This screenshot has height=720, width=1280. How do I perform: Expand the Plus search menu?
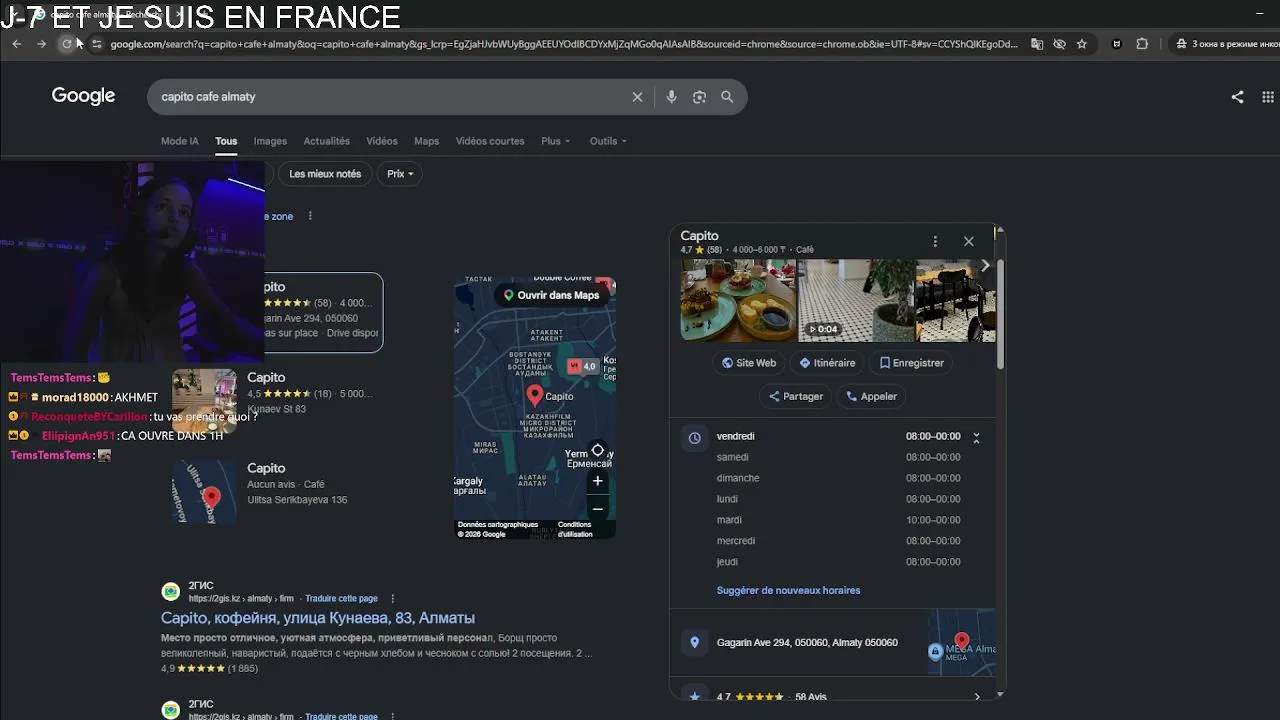pyautogui.click(x=555, y=141)
